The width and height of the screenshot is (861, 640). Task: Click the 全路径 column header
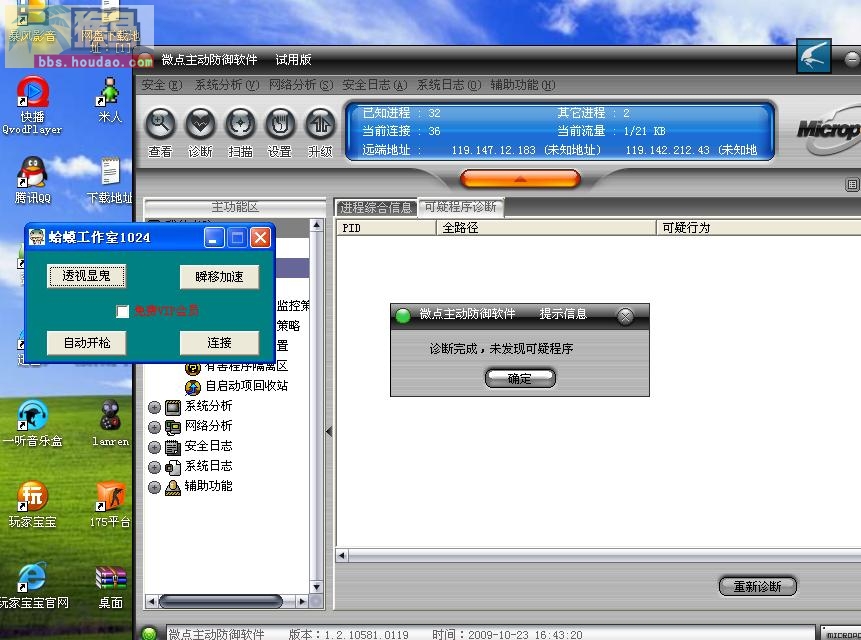coord(546,228)
